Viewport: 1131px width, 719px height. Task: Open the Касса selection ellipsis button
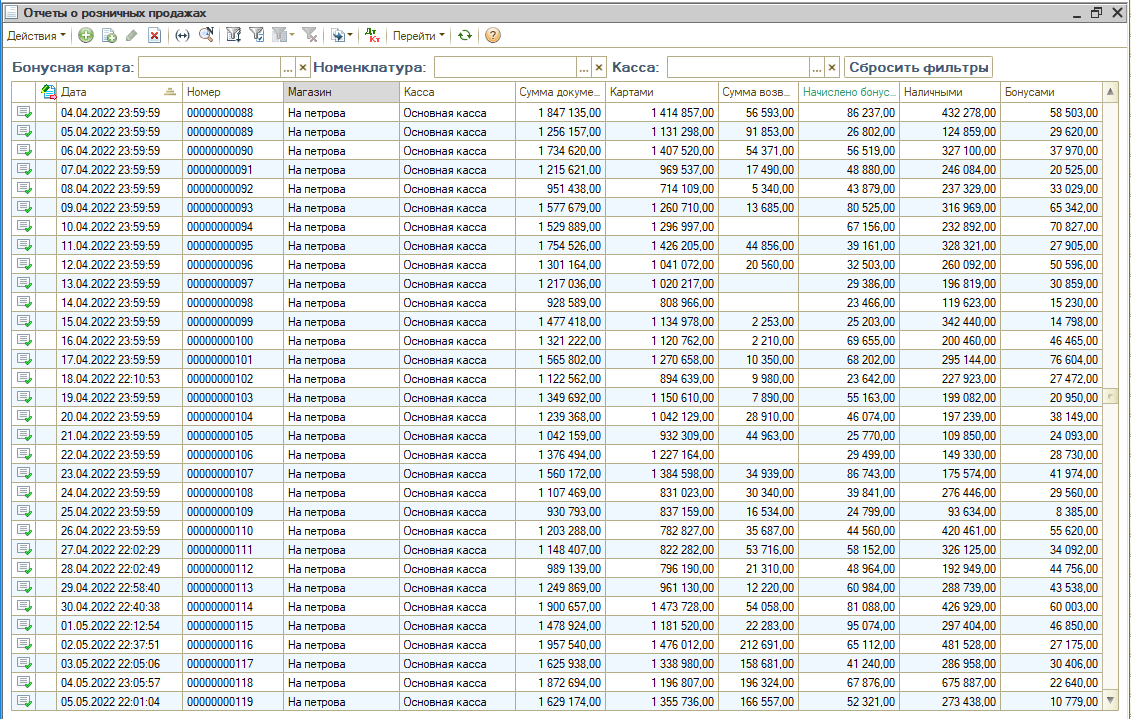[x=817, y=67]
